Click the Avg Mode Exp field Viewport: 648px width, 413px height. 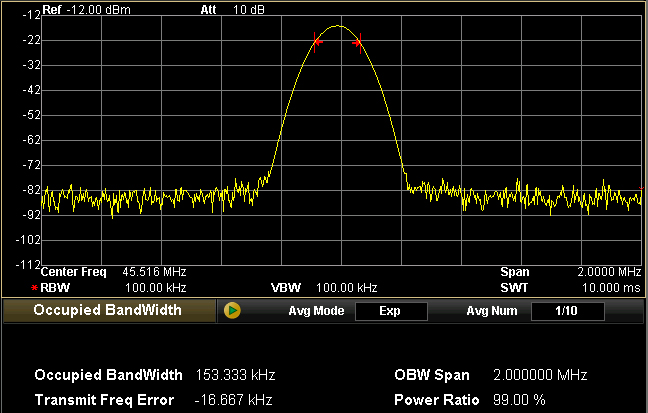(391, 311)
